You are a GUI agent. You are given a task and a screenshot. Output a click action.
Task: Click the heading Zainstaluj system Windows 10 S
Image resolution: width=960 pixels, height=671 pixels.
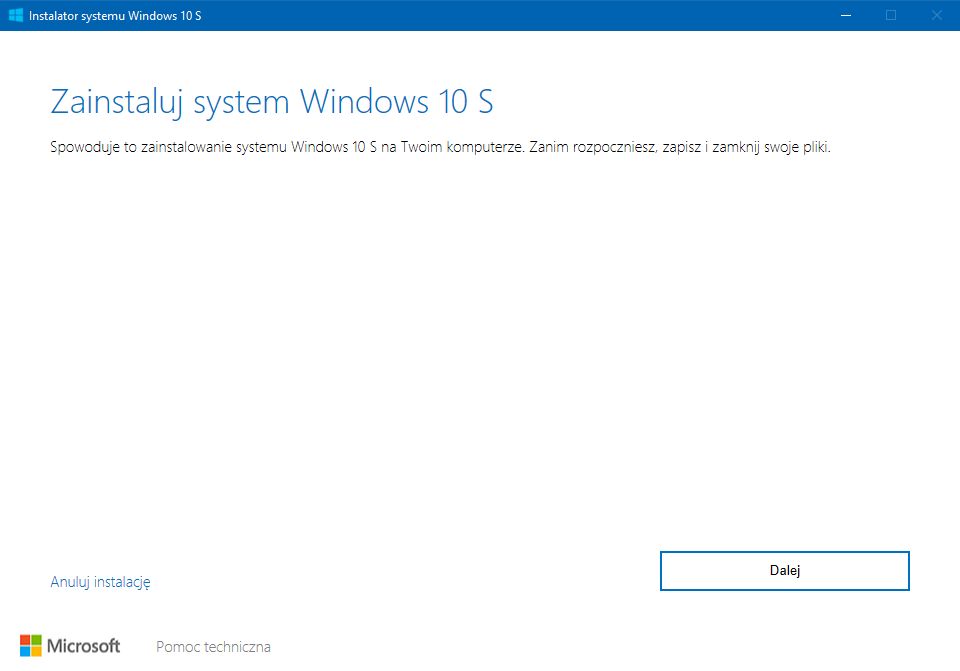272,102
